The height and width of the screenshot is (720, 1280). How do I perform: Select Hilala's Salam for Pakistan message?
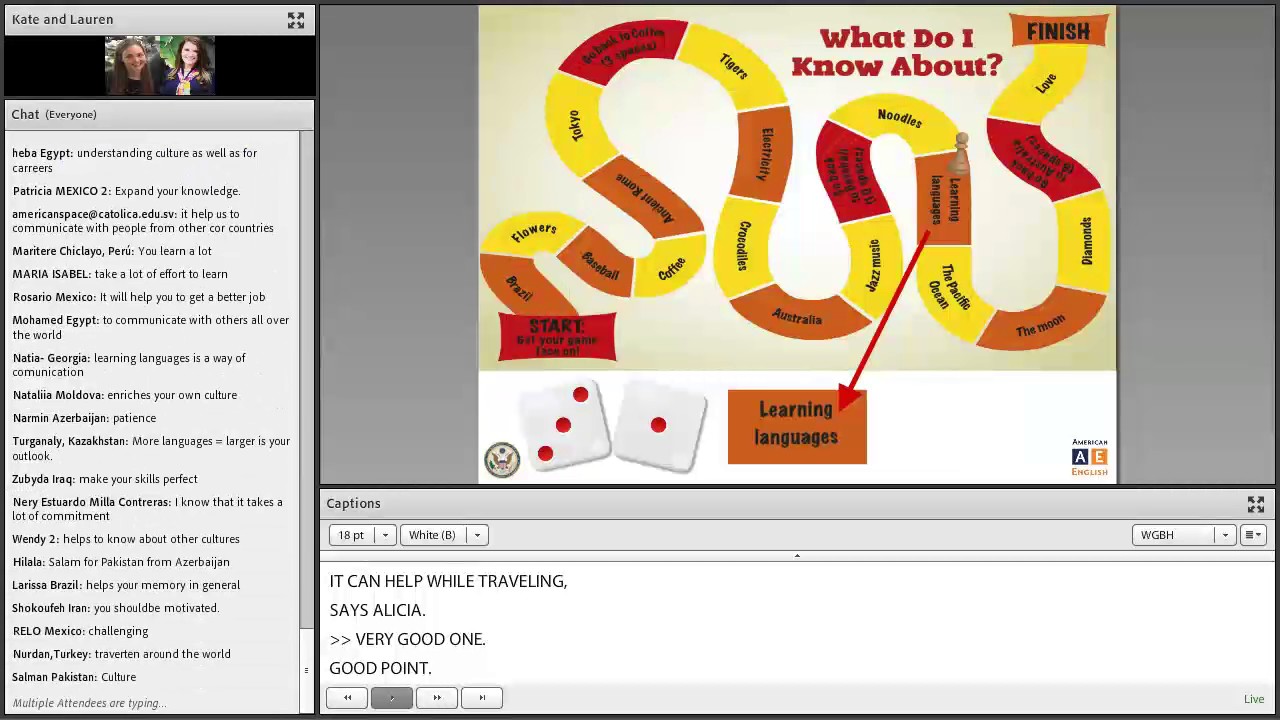[121, 562]
